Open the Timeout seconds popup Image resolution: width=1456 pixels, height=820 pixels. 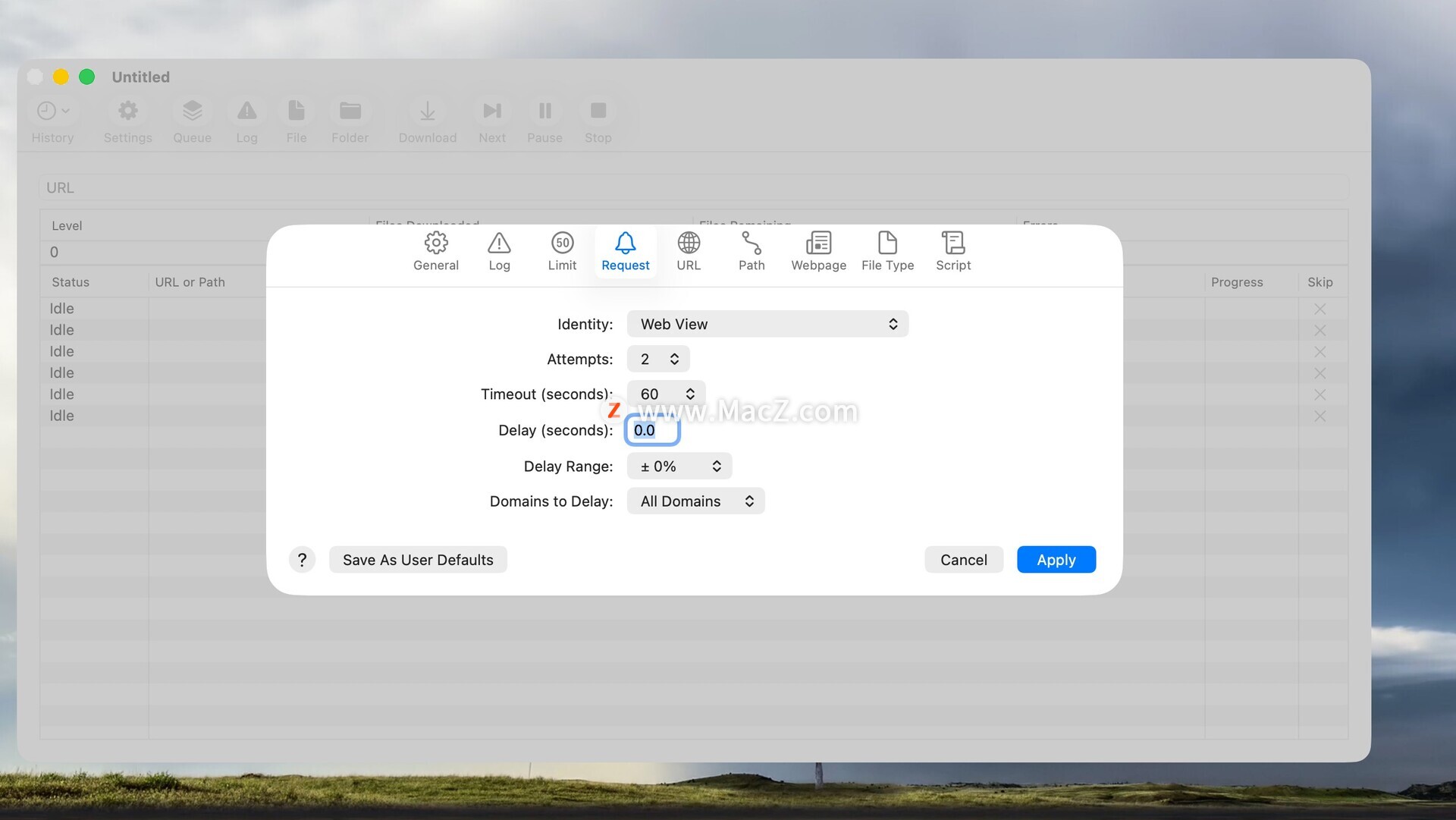(666, 394)
